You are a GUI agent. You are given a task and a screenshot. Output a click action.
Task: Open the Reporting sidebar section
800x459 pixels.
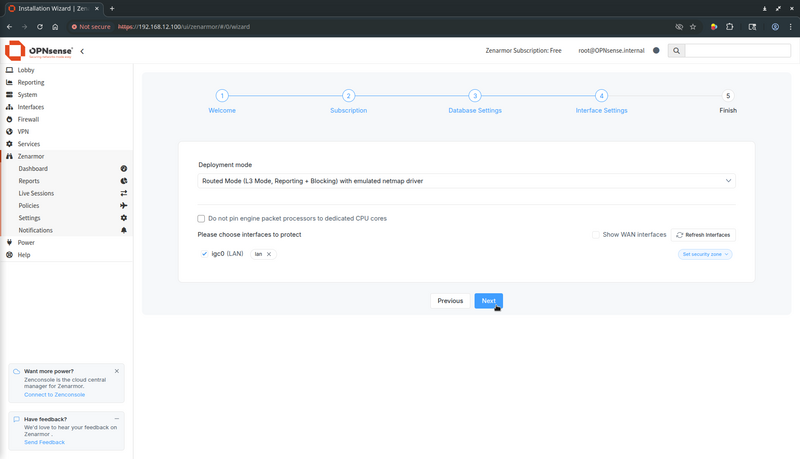pos(31,82)
